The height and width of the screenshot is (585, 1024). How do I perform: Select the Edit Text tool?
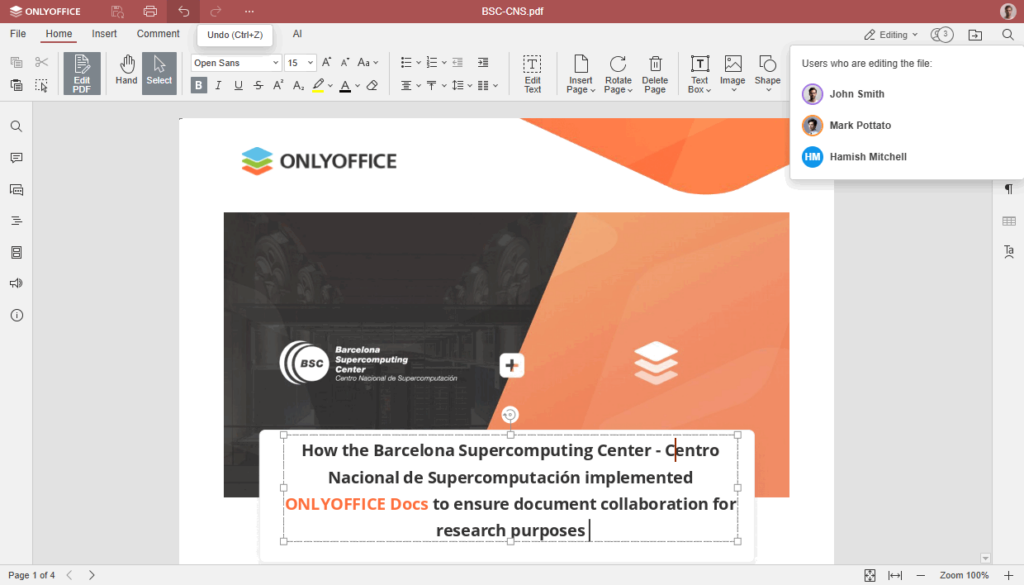pos(533,72)
